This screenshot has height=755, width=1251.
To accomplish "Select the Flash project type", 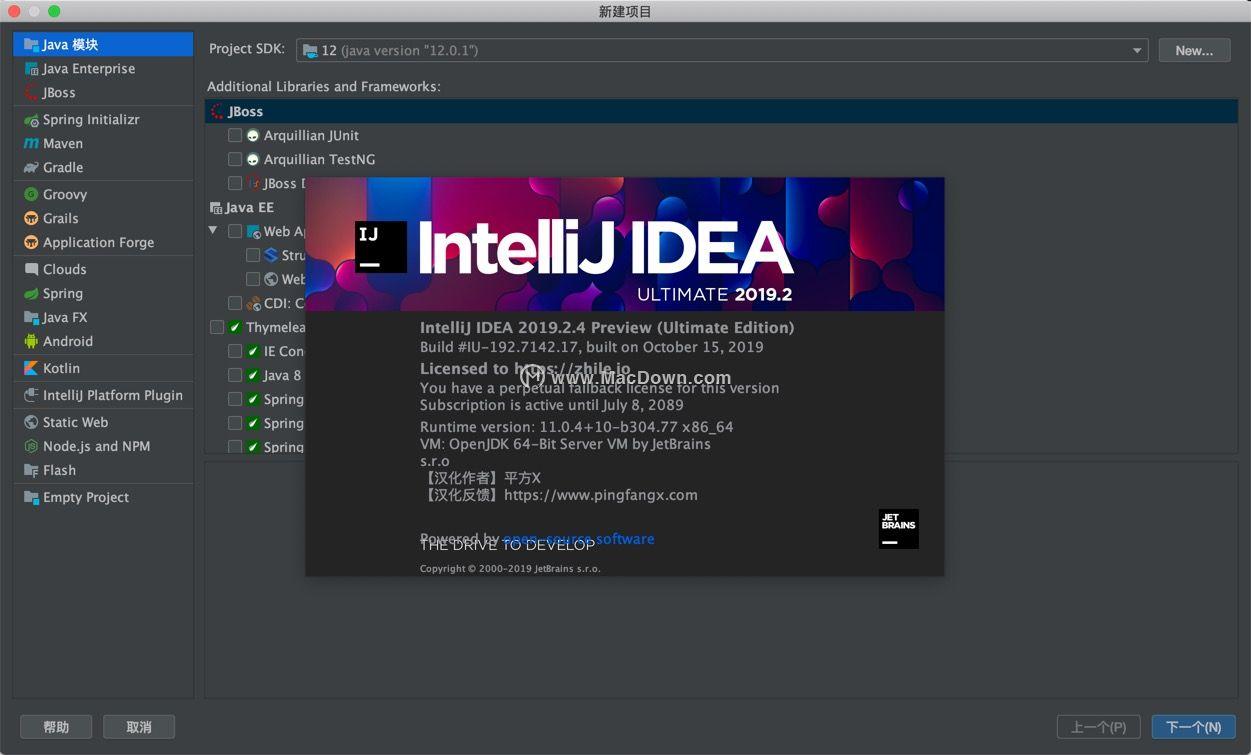I will (103, 470).
